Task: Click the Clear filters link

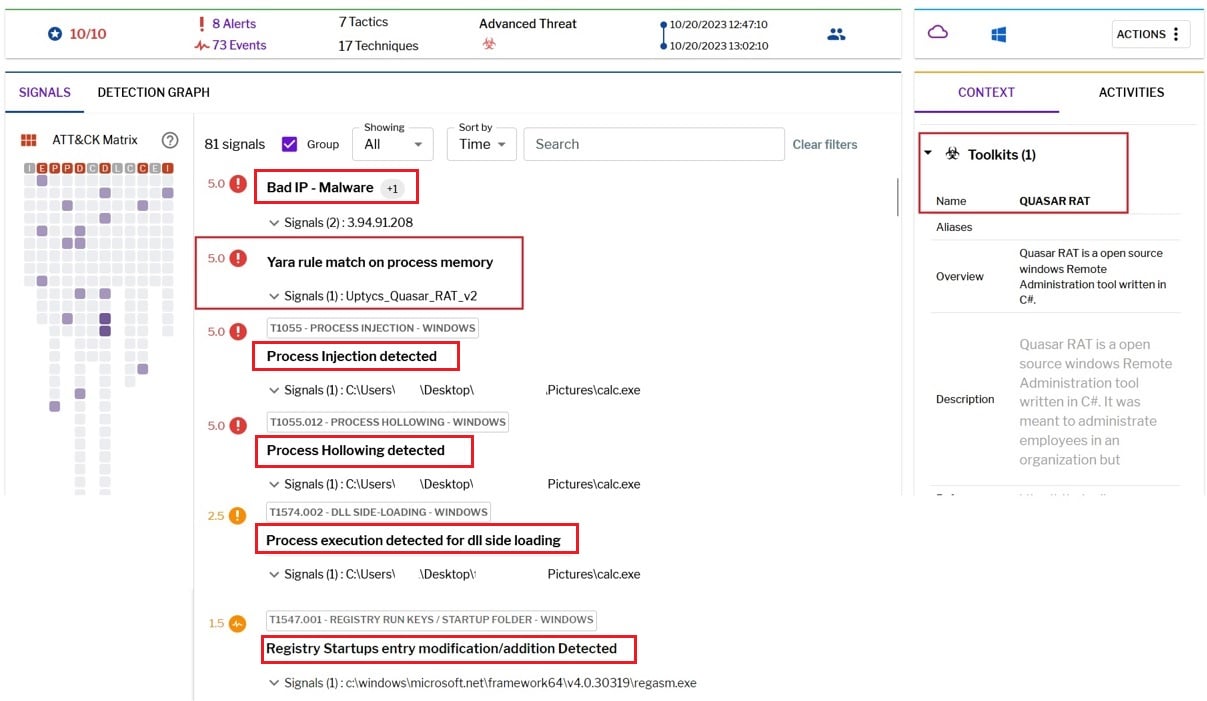Action: coord(824,144)
